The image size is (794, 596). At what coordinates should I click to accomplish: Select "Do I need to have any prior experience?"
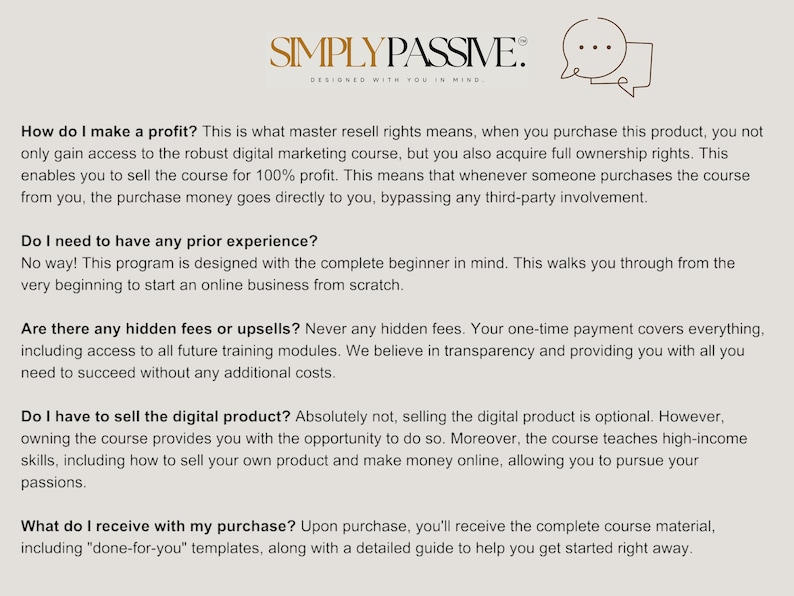[x=169, y=241]
